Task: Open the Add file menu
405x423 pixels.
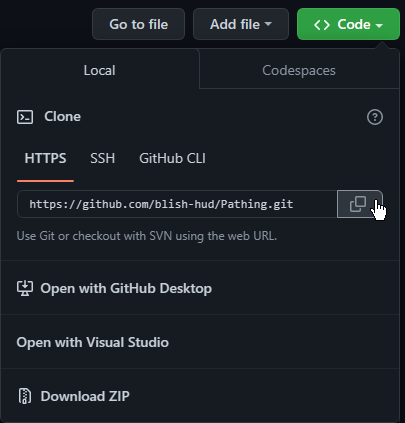Action: pyautogui.click(x=241, y=24)
